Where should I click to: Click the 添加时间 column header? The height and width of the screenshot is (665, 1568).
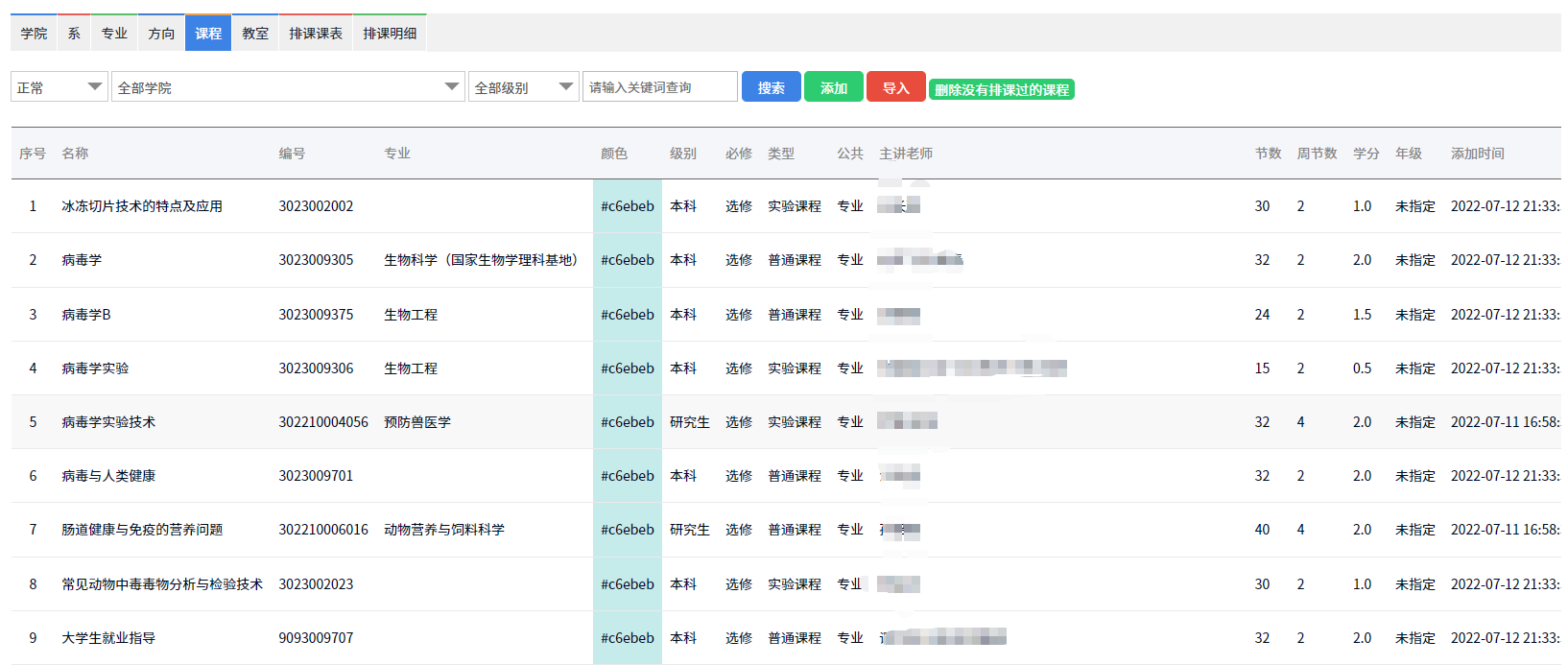[1478, 154]
